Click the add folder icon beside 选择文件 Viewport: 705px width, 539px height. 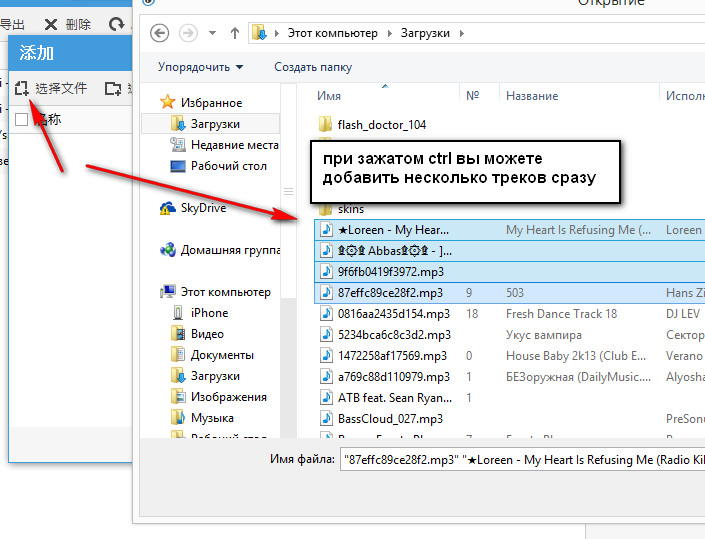[x=113, y=88]
